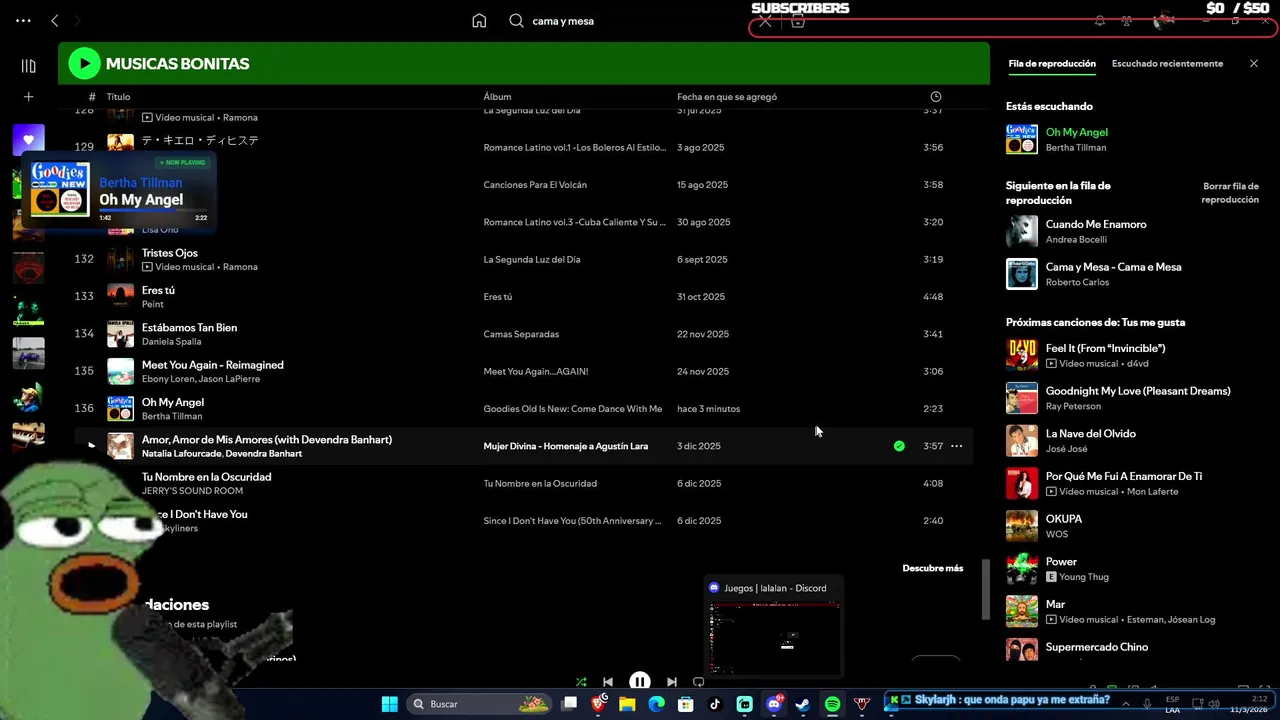1280x720 pixels.
Task: Sort by duration clock icon
Action: point(936,97)
